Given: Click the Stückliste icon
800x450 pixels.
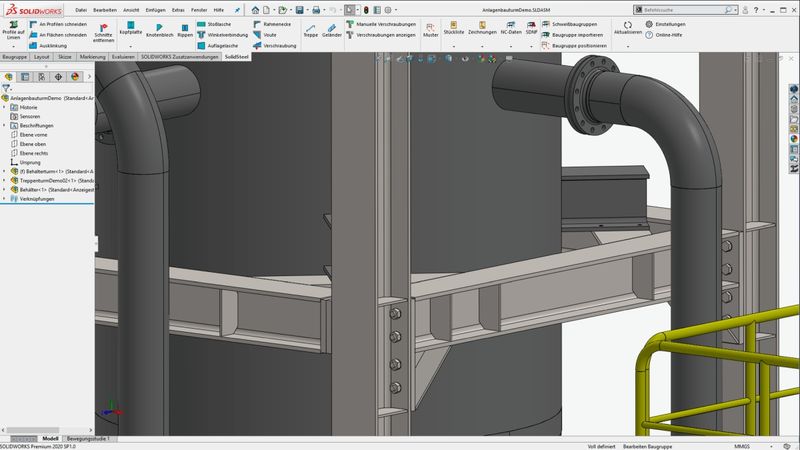Looking at the screenshot, I should [x=453, y=24].
